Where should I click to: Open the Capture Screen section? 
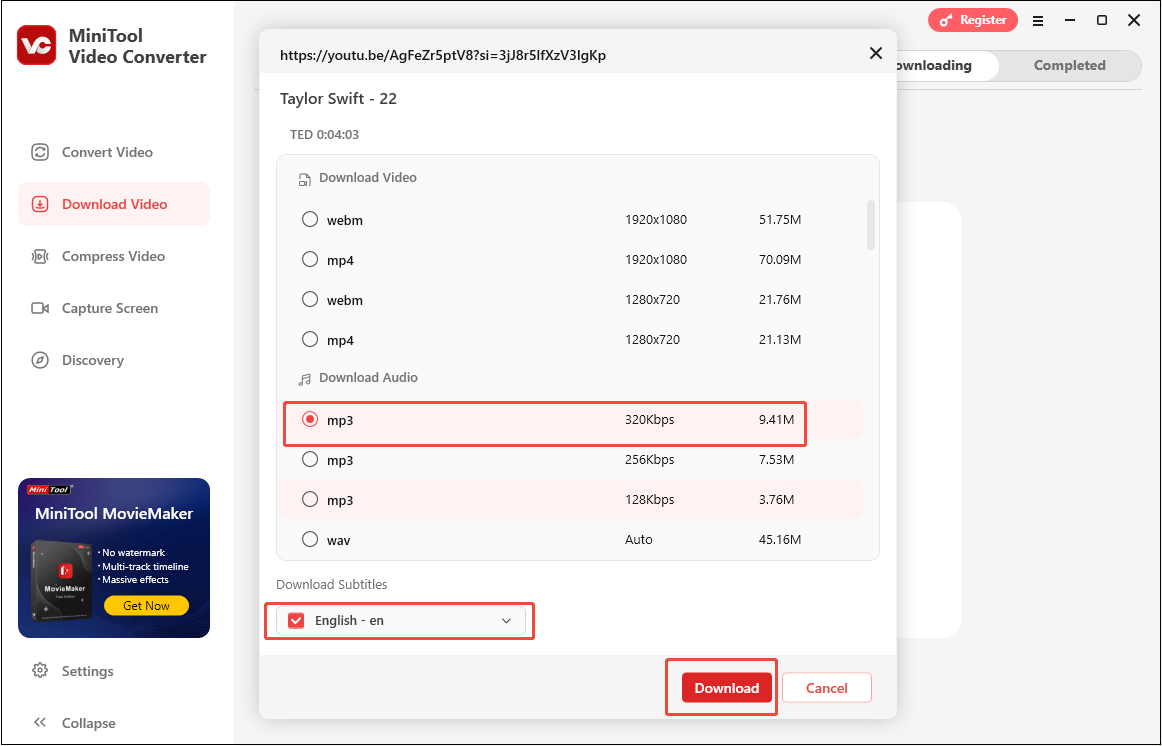[114, 308]
